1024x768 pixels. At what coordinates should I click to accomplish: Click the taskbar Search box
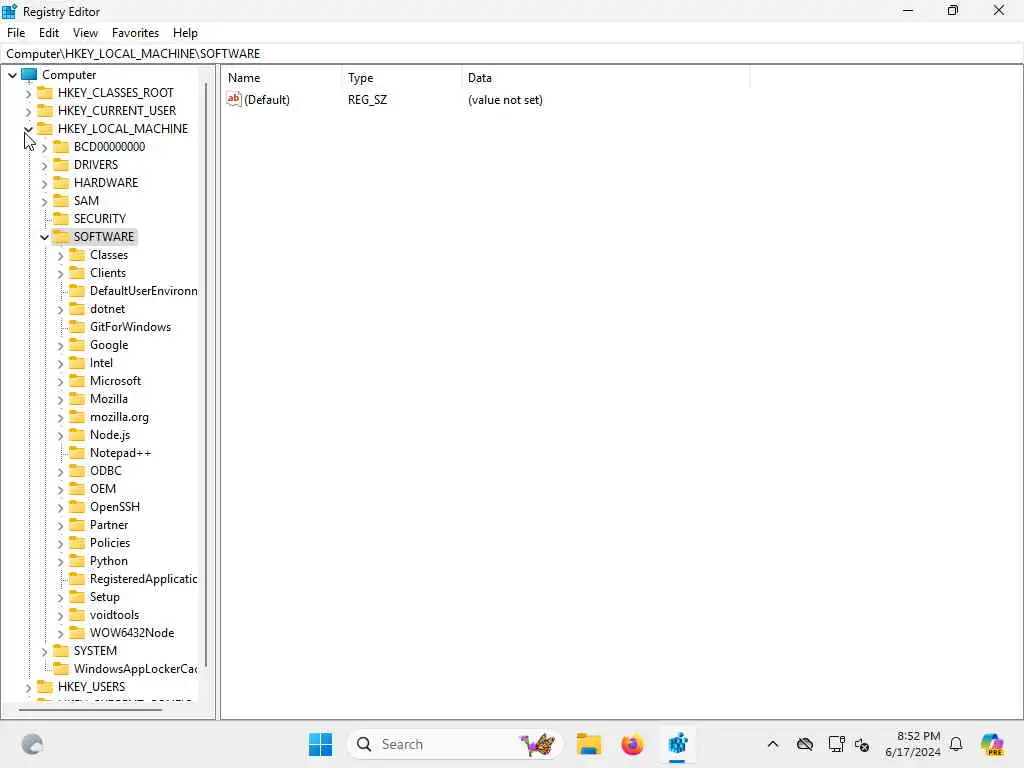tap(455, 744)
